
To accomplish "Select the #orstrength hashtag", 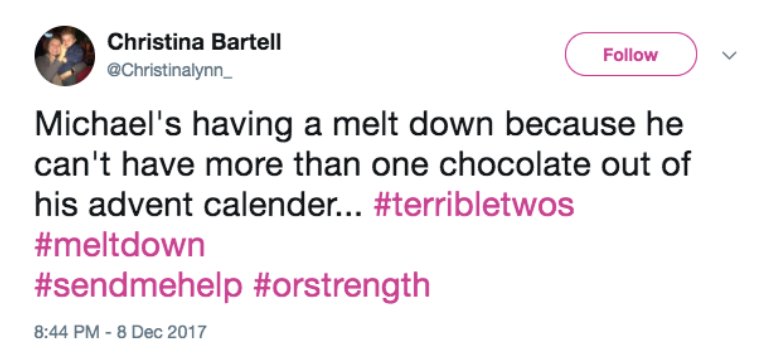I will click(341, 286).
